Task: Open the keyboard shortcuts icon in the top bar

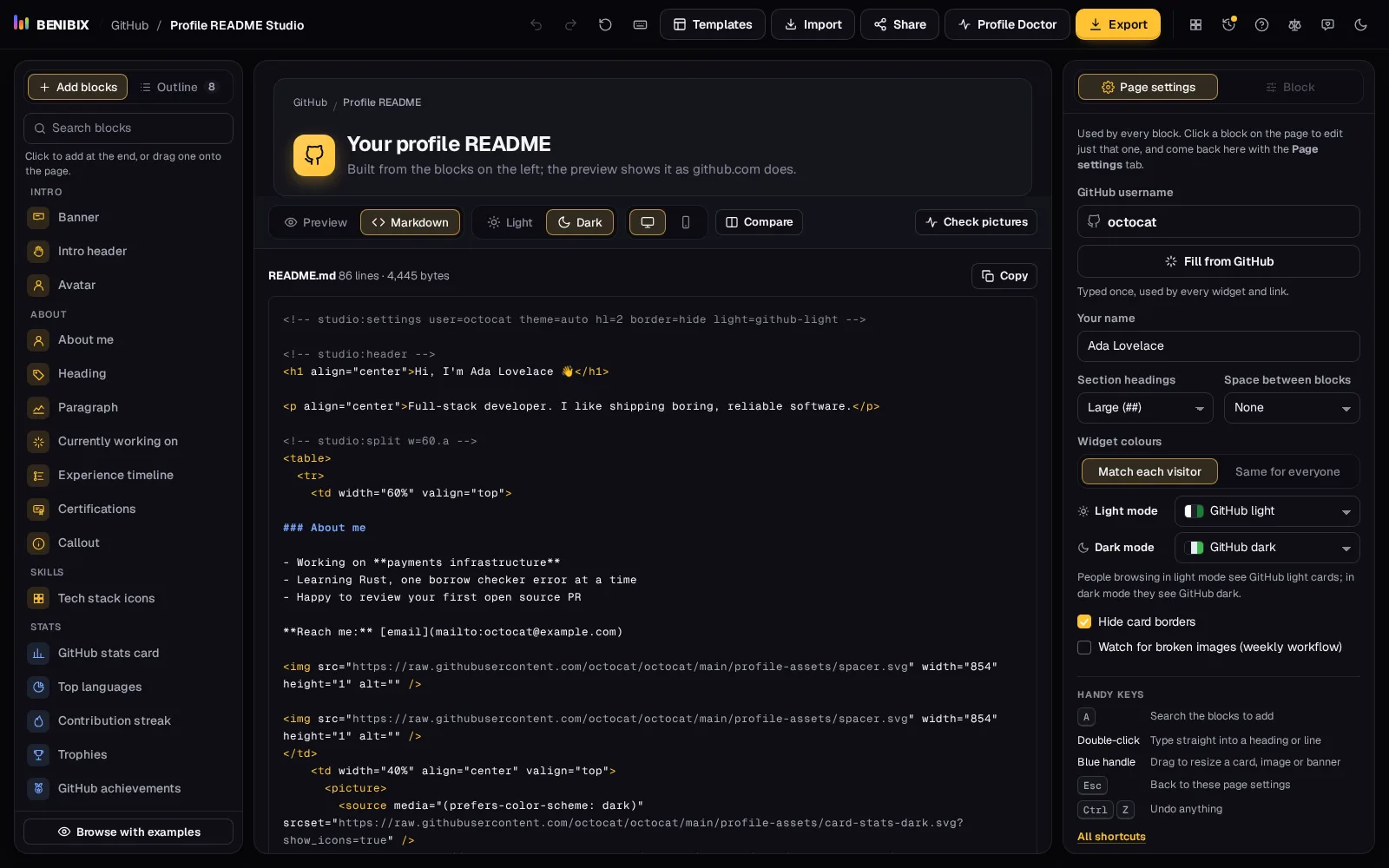Action: pyautogui.click(x=640, y=25)
